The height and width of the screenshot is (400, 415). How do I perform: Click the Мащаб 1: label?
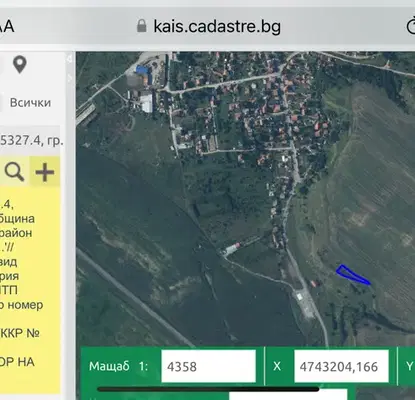(118, 366)
